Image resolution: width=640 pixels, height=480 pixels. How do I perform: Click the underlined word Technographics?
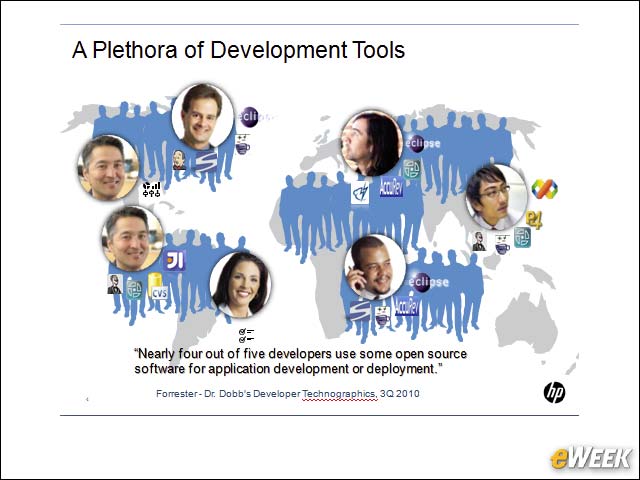coord(340,394)
